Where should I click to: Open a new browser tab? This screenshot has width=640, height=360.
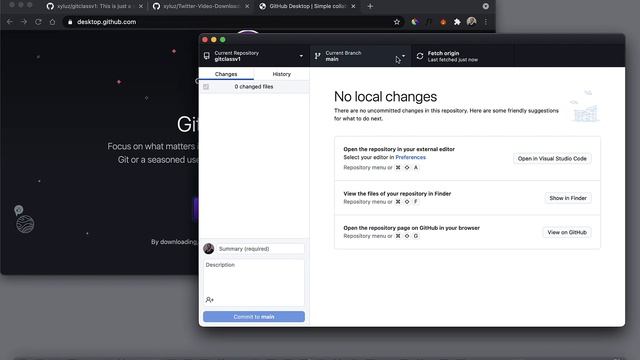pyautogui.click(x=370, y=6)
